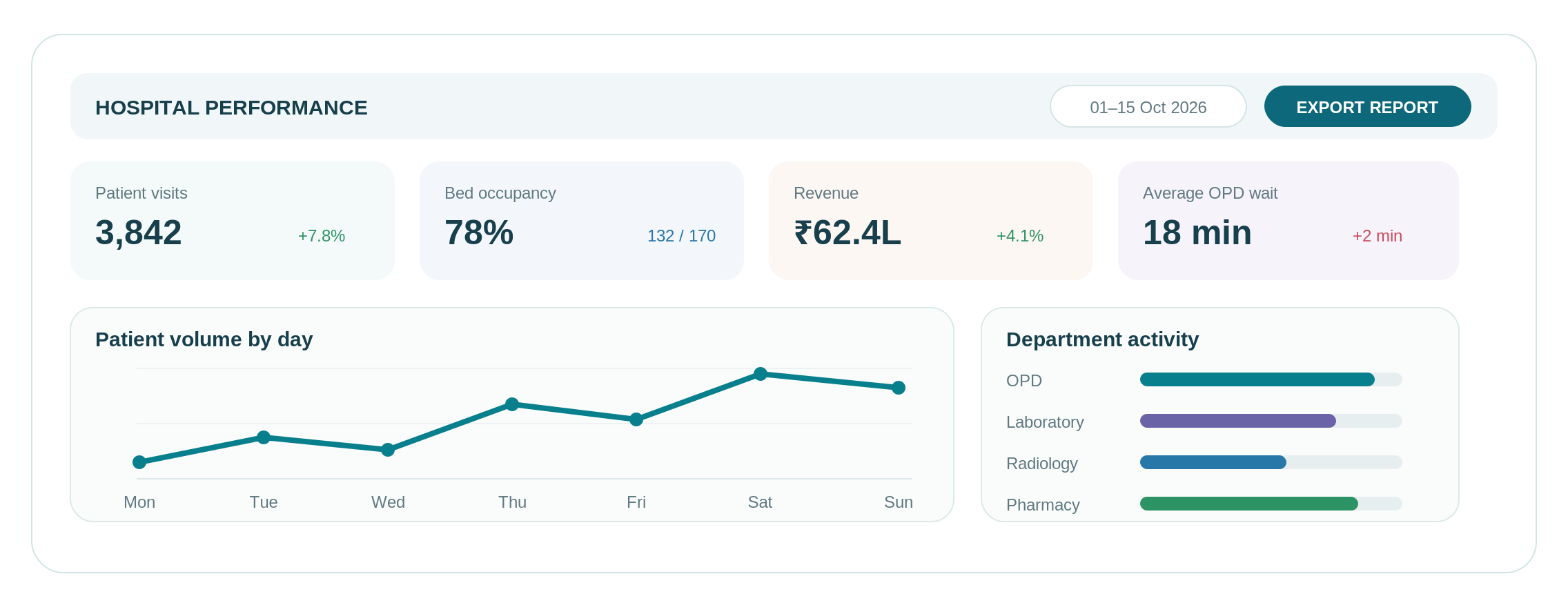
Task: Click the OPD department label
Action: point(1024,381)
